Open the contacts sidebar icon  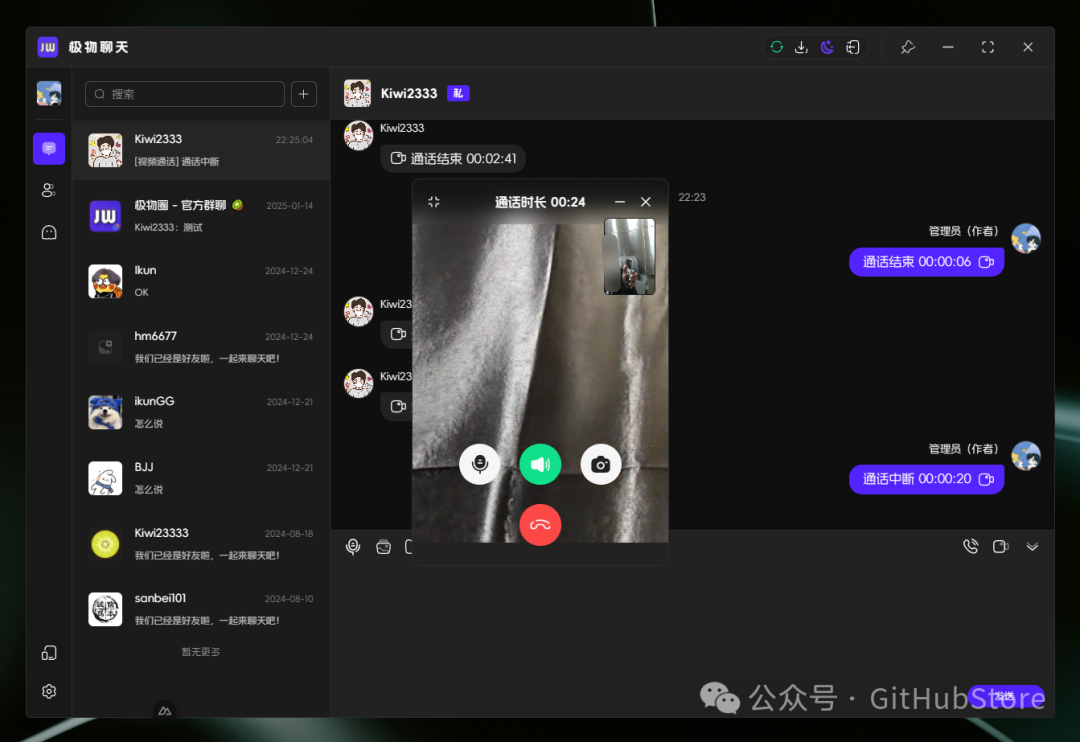[49, 190]
